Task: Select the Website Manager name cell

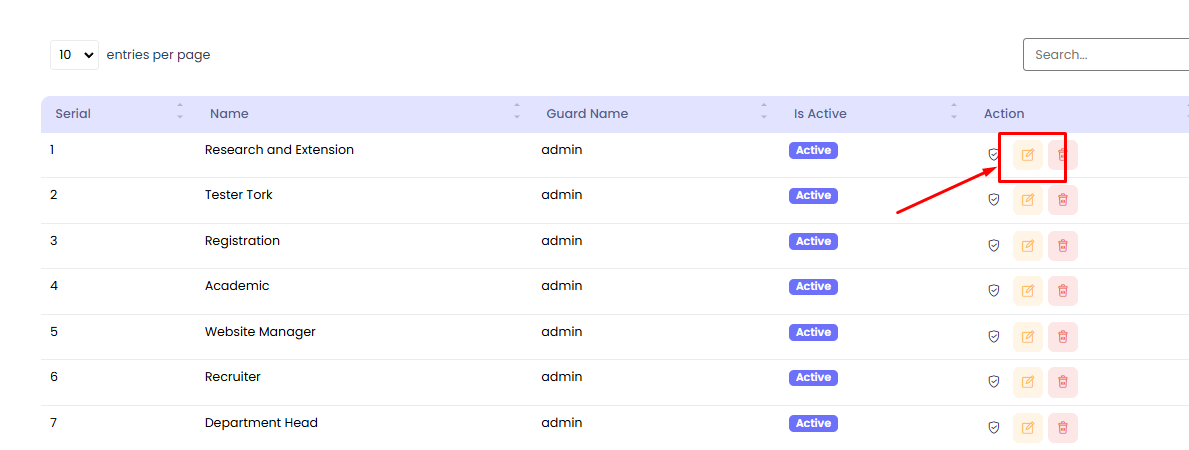Action: click(x=260, y=332)
